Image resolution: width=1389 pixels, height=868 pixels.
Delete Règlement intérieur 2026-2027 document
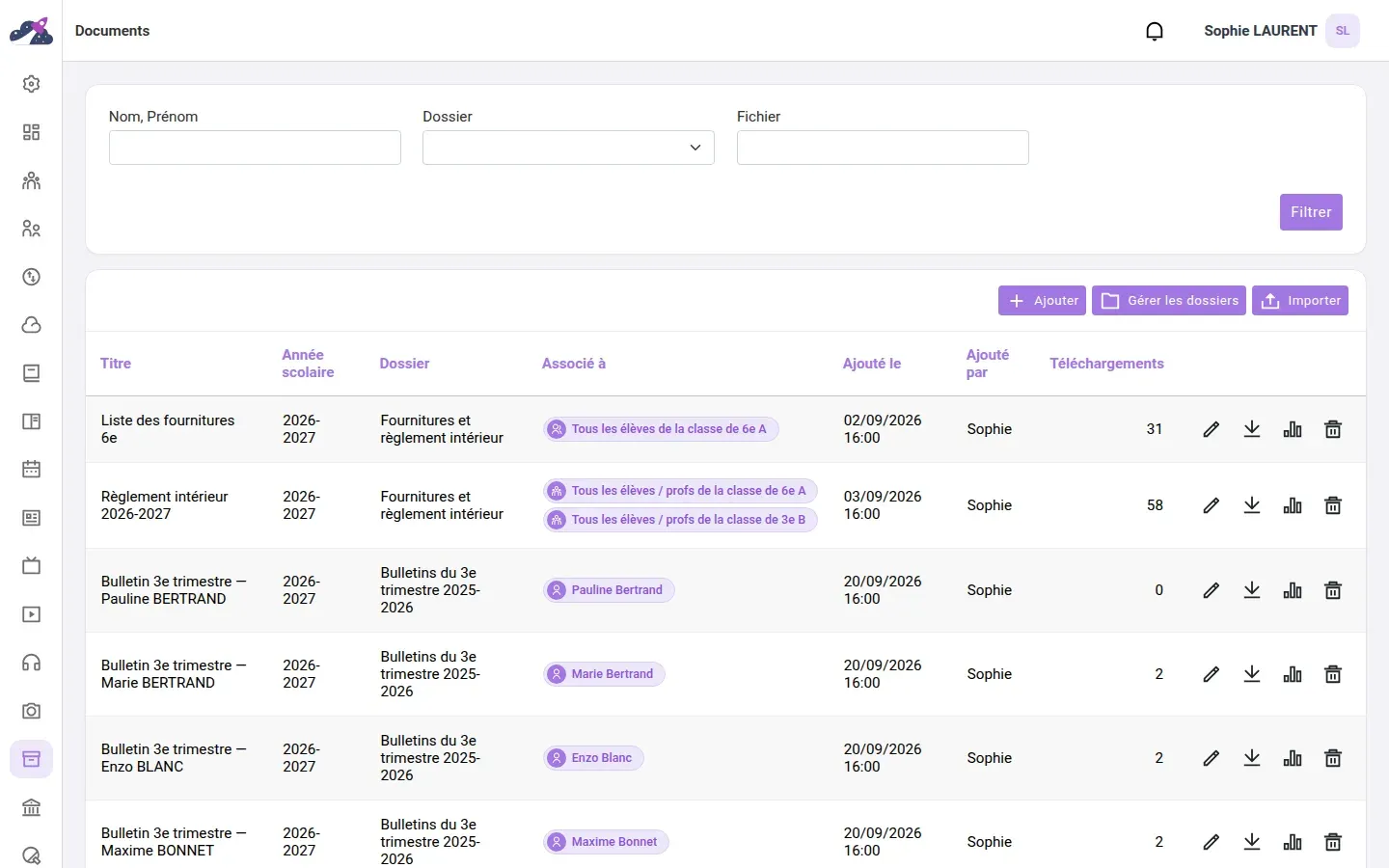click(1333, 505)
